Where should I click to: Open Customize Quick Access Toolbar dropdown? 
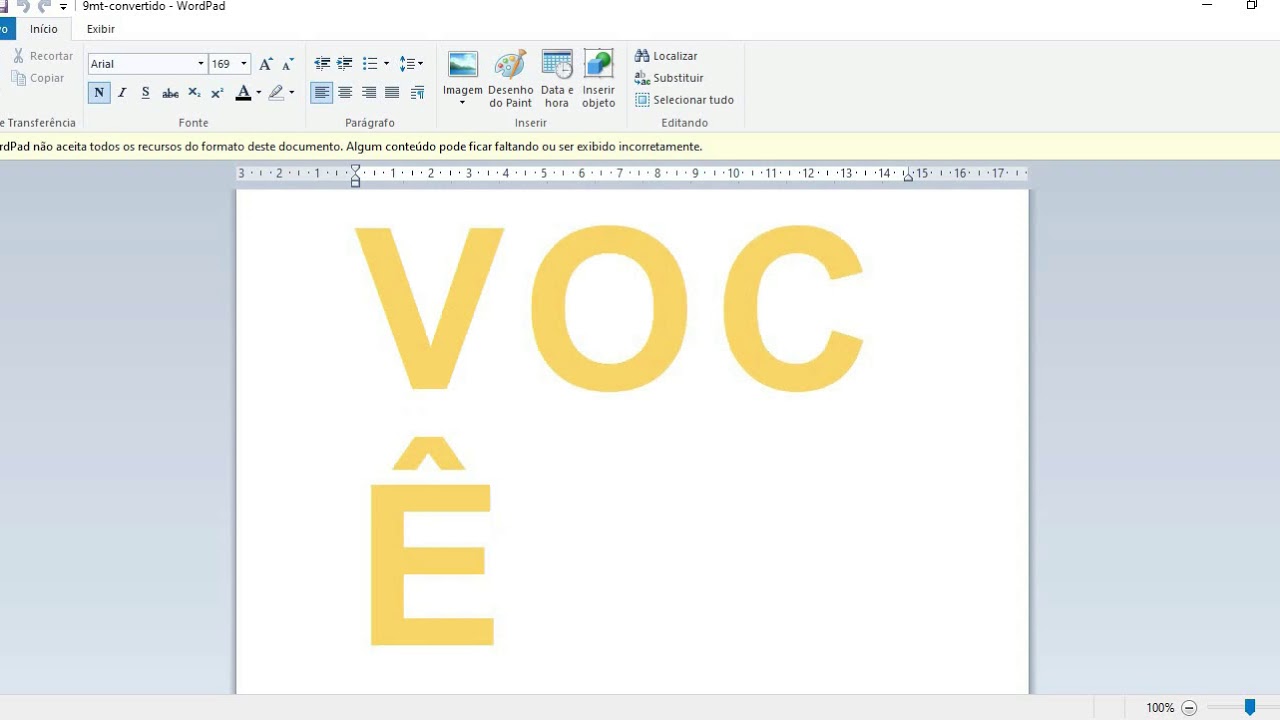pyautogui.click(x=63, y=7)
